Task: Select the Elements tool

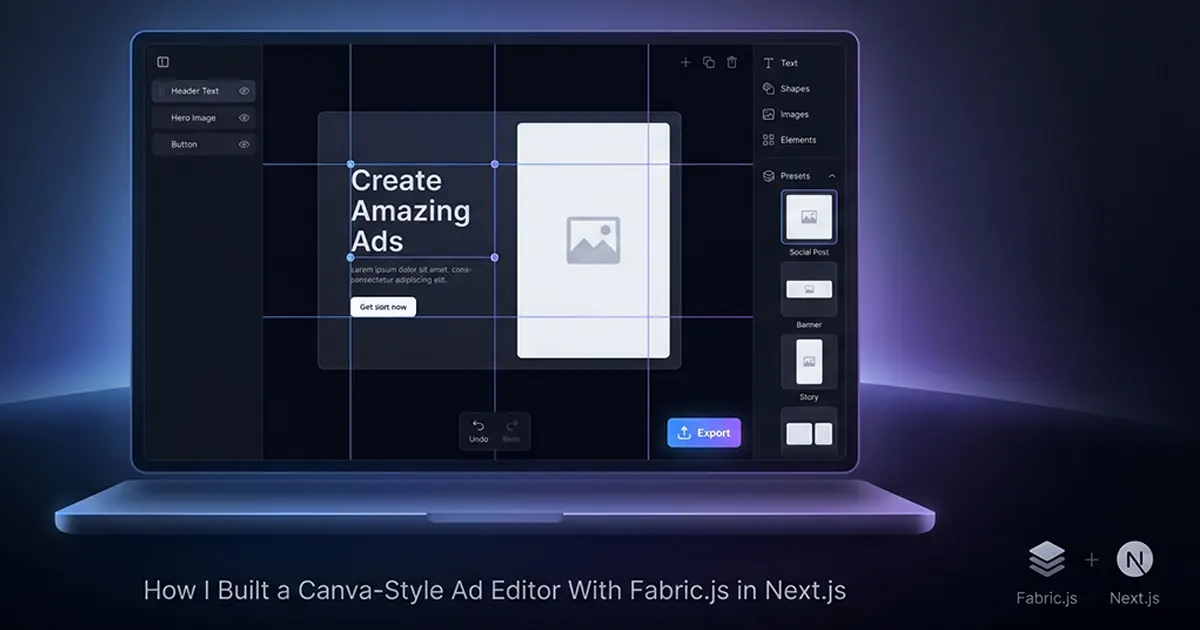Action: [x=789, y=140]
